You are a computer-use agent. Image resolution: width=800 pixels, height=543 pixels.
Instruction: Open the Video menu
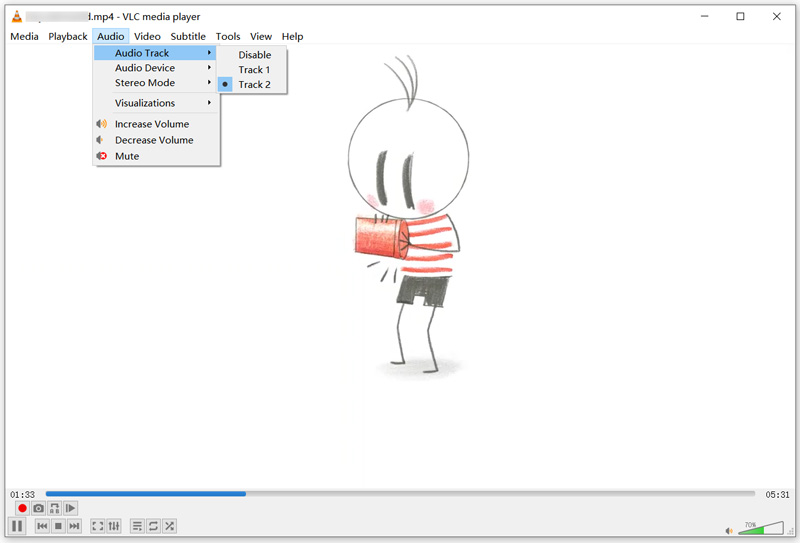coord(147,36)
